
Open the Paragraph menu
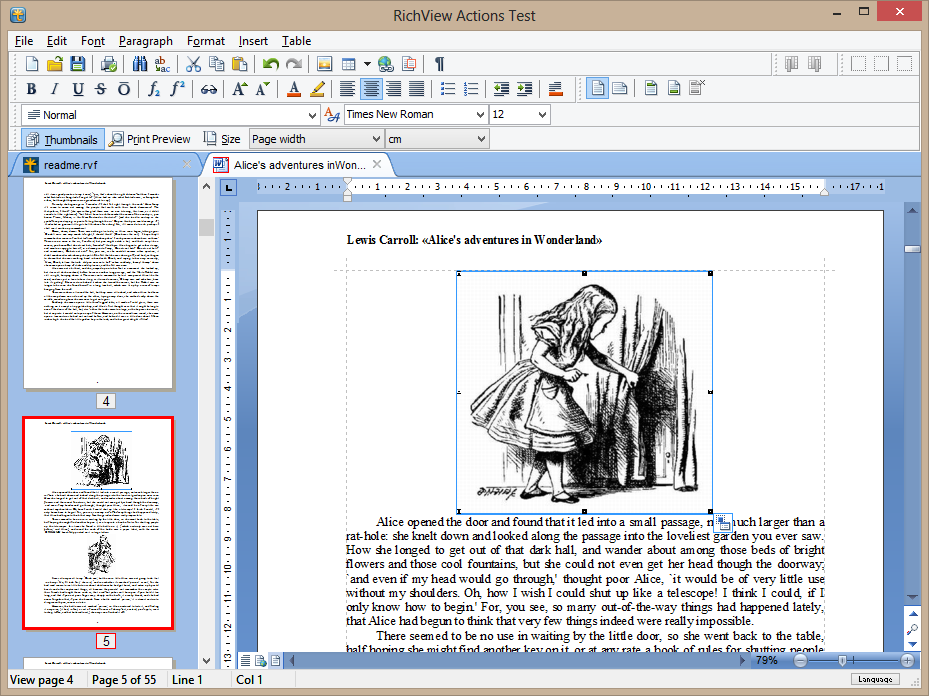[x=145, y=41]
